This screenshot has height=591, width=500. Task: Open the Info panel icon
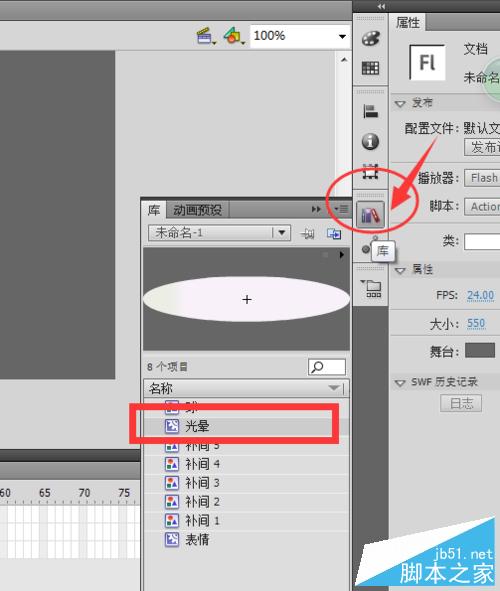tap(370, 141)
